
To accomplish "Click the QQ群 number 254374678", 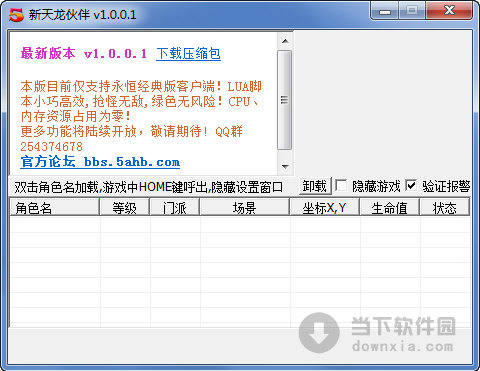I will coord(51,146).
